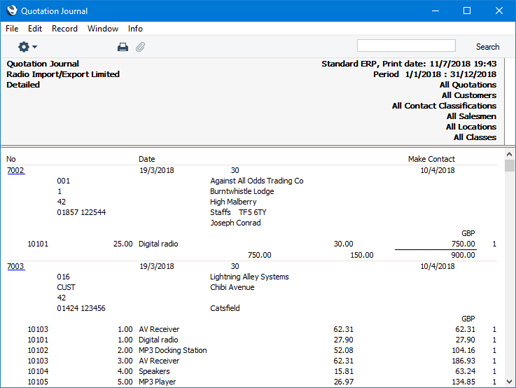The height and width of the screenshot is (388, 516).
Task: Select customer name Lightning Alley Systems
Action: pos(249,277)
